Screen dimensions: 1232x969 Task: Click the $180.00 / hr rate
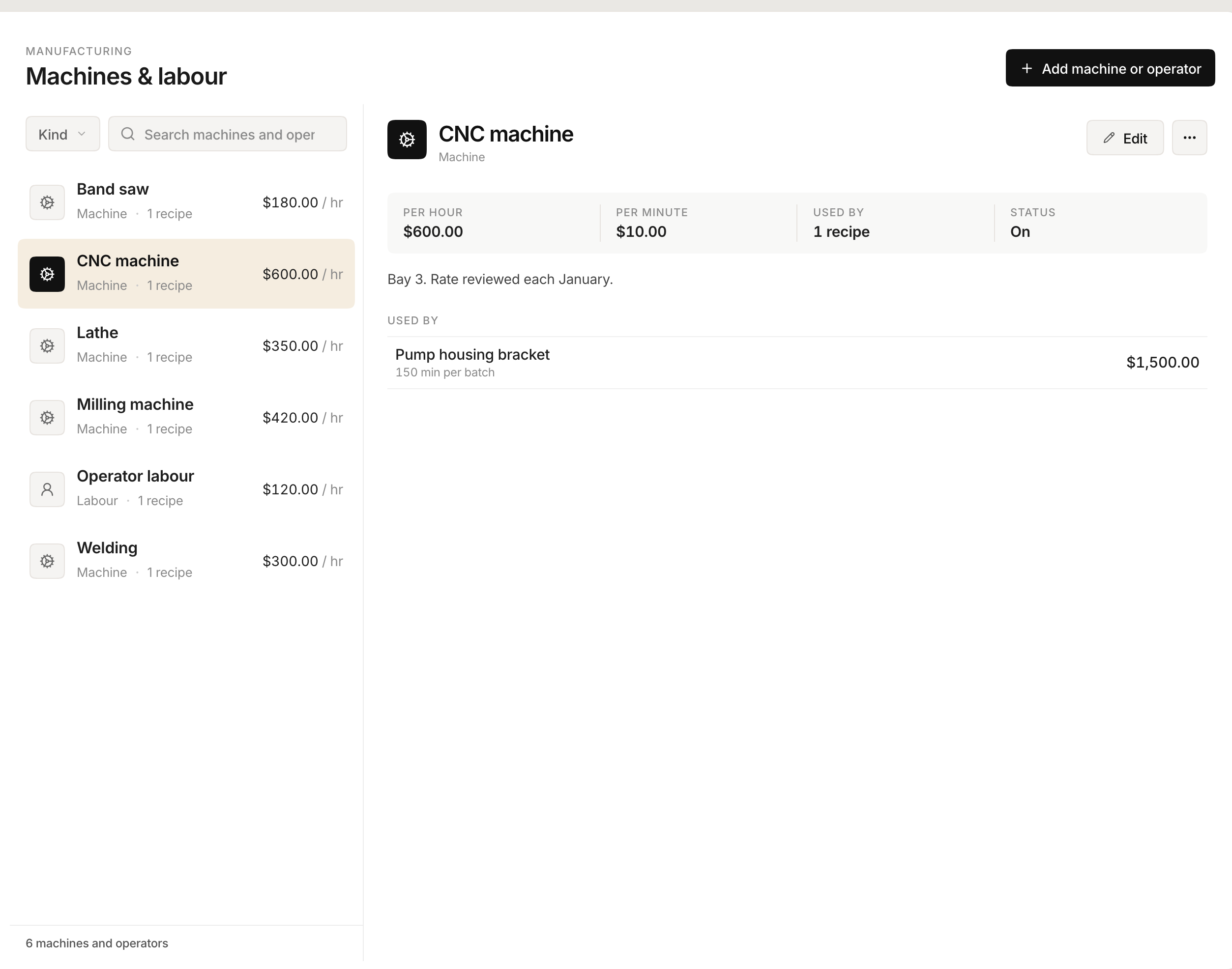pyautogui.click(x=302, y=202)
